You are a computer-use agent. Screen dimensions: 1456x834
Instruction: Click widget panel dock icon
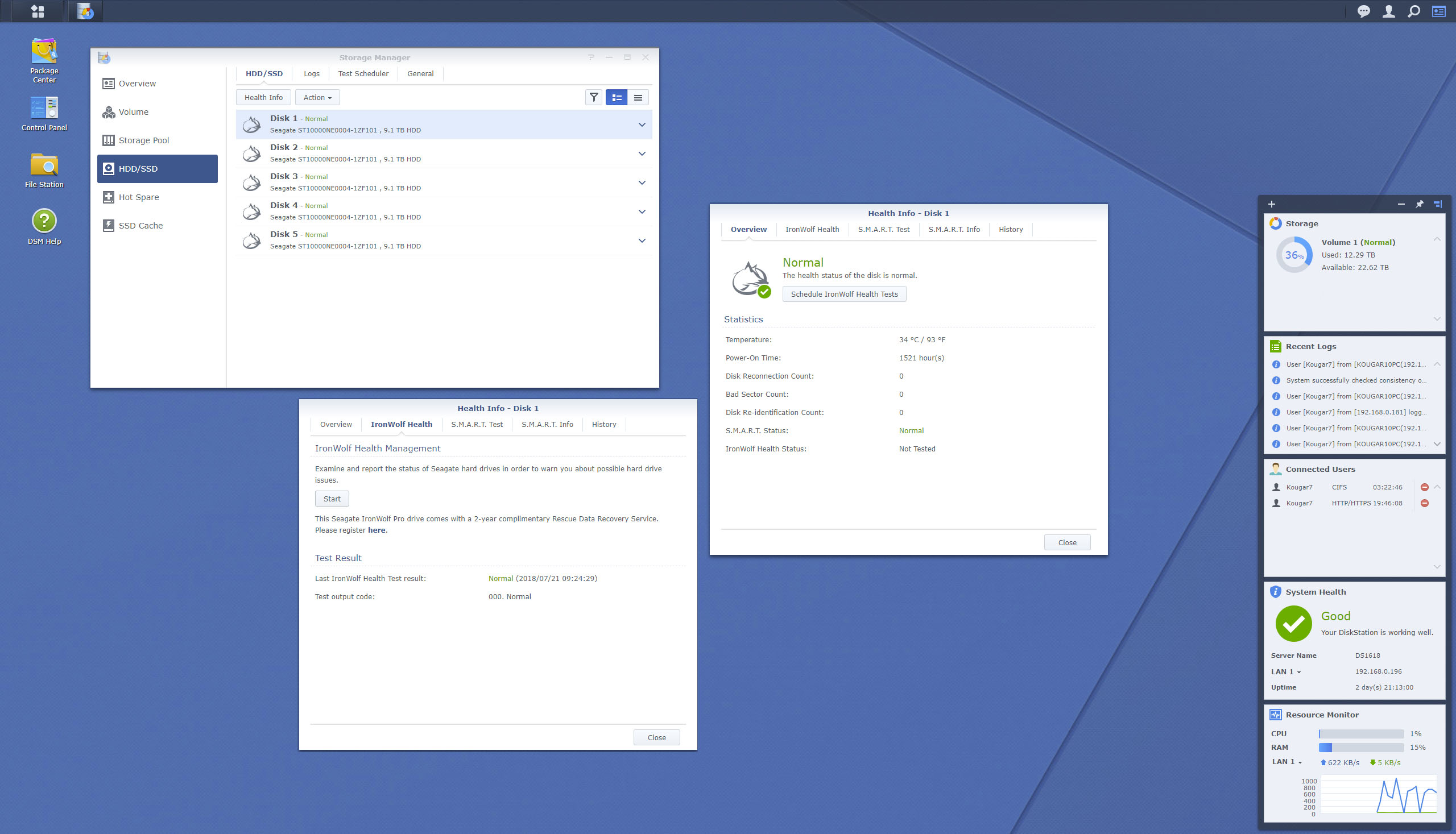(x=1438, y=204)
